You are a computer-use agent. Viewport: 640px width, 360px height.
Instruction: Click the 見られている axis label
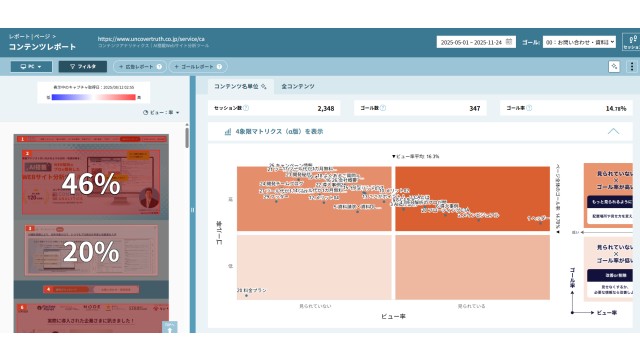coord(471,306)
